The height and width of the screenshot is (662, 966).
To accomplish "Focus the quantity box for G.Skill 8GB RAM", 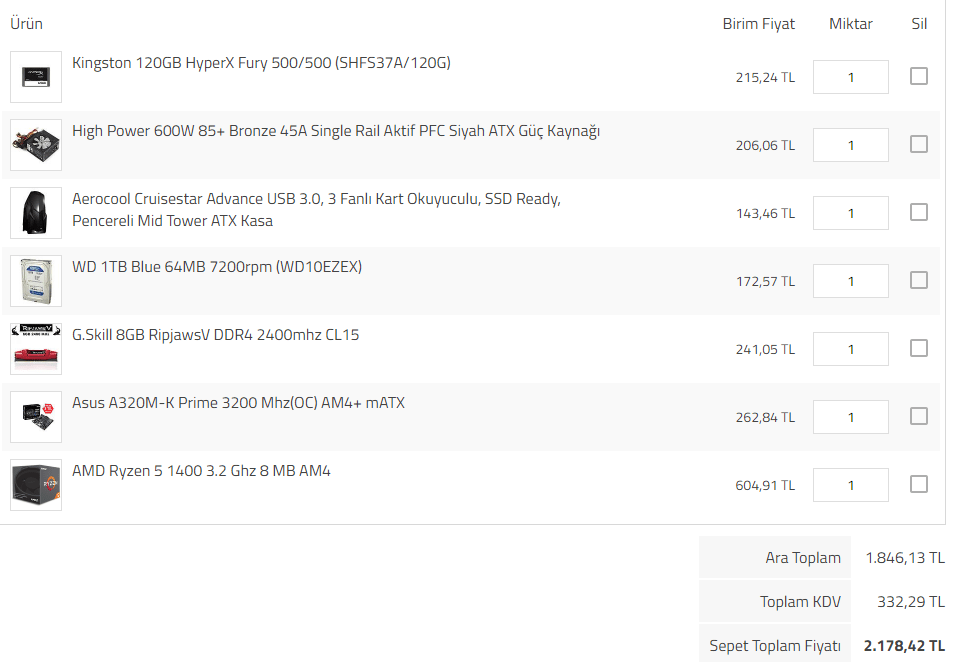I will (x=850, y=349).
